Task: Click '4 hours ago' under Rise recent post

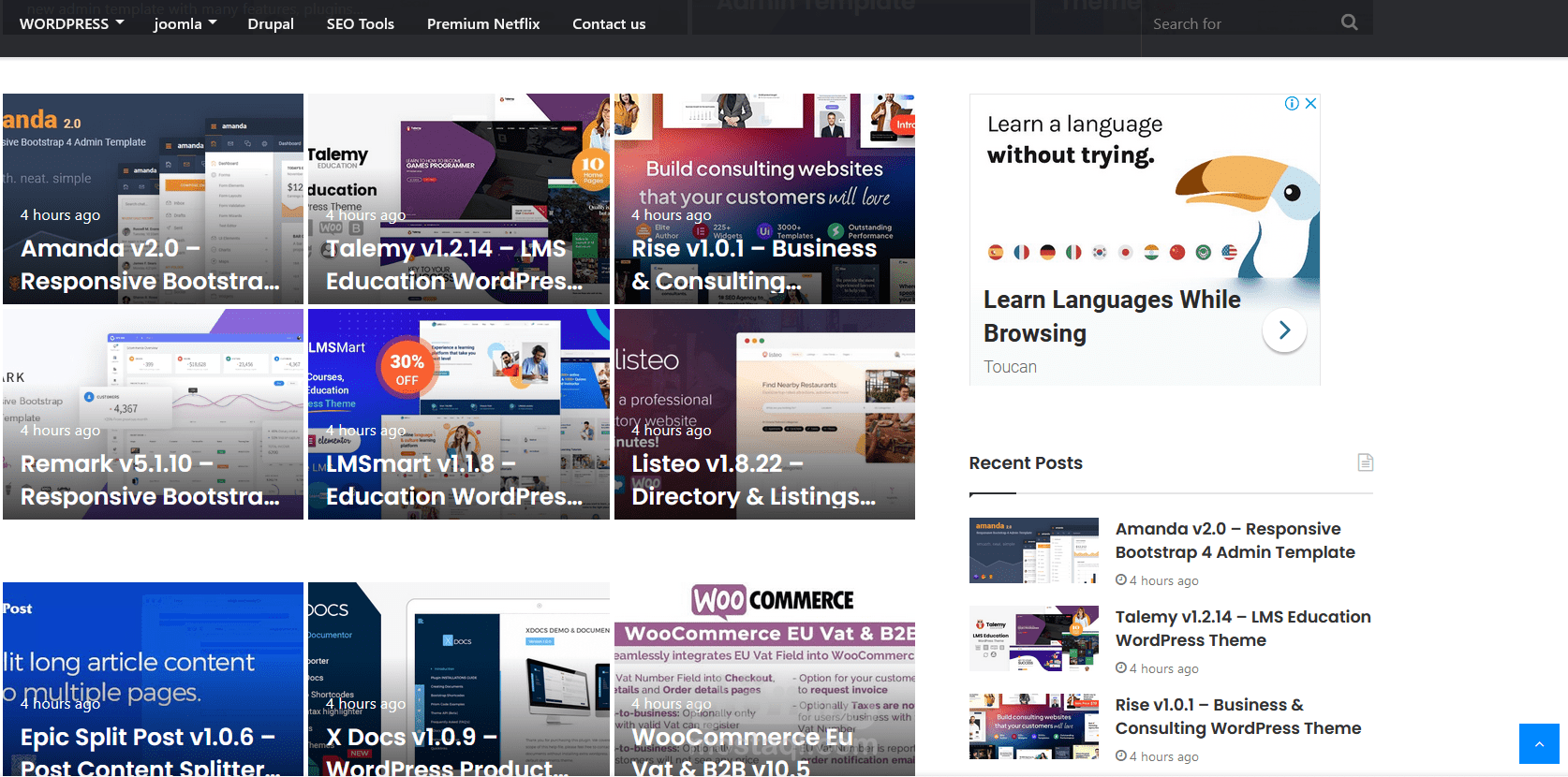Action: pyautogui.click(x=1157, y=756)
